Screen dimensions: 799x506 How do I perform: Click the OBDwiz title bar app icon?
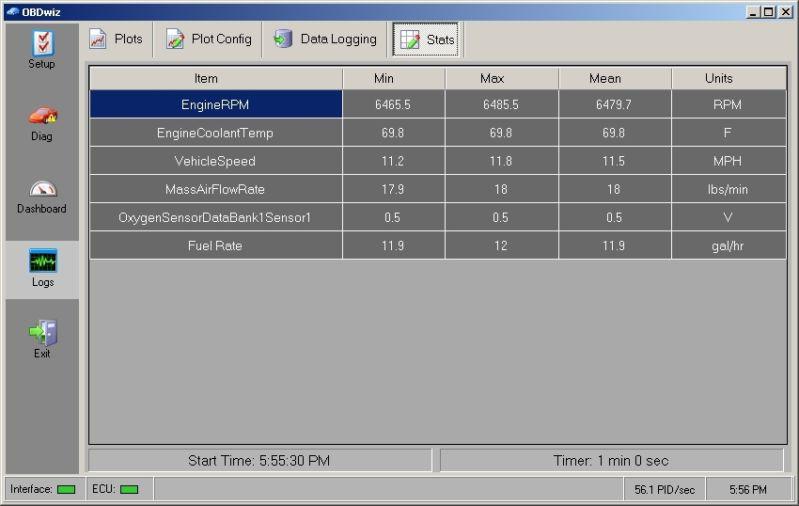pos(11,11)
